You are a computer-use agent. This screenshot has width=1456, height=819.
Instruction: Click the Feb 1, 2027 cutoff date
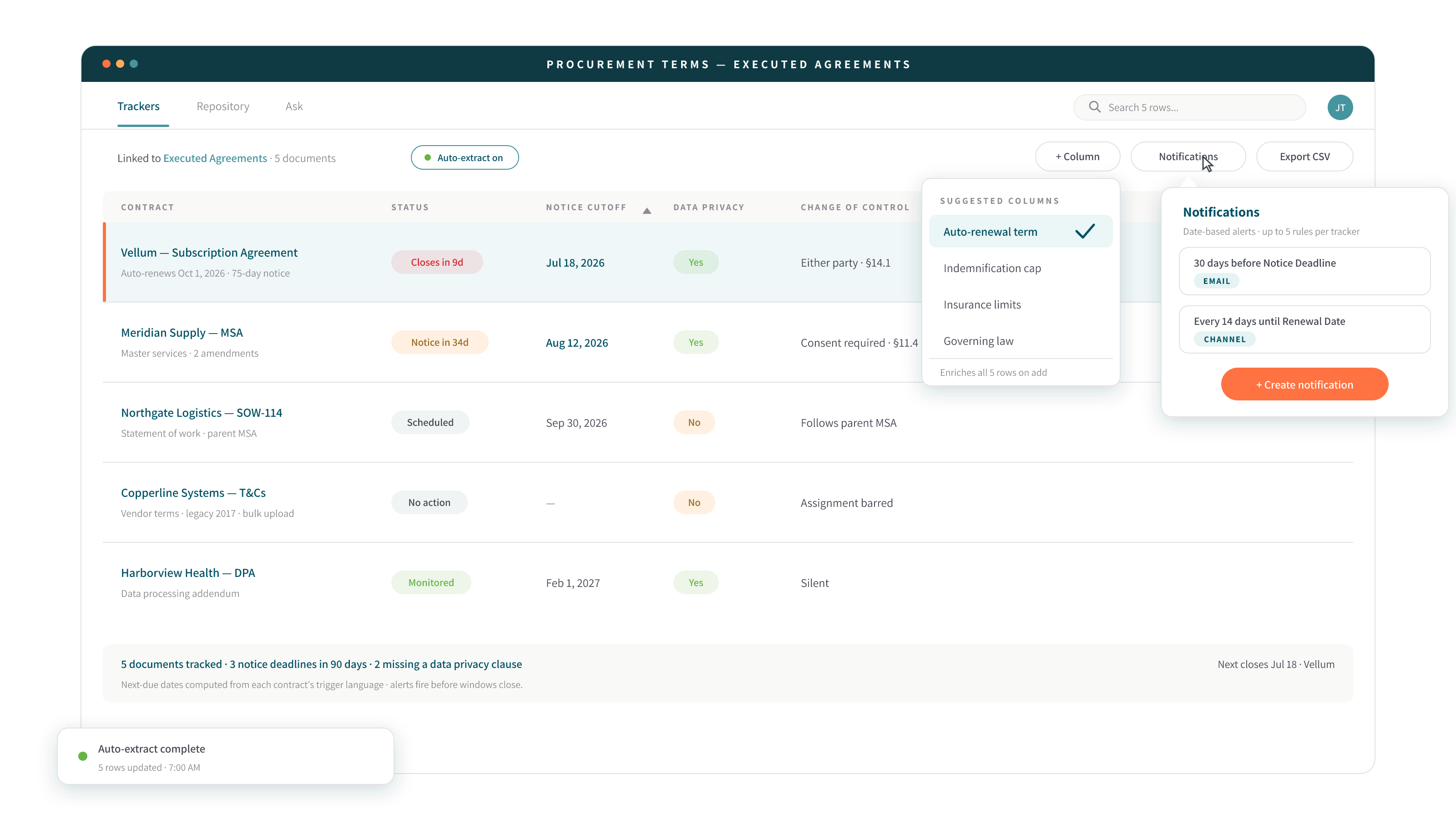[x=572, y=583]
